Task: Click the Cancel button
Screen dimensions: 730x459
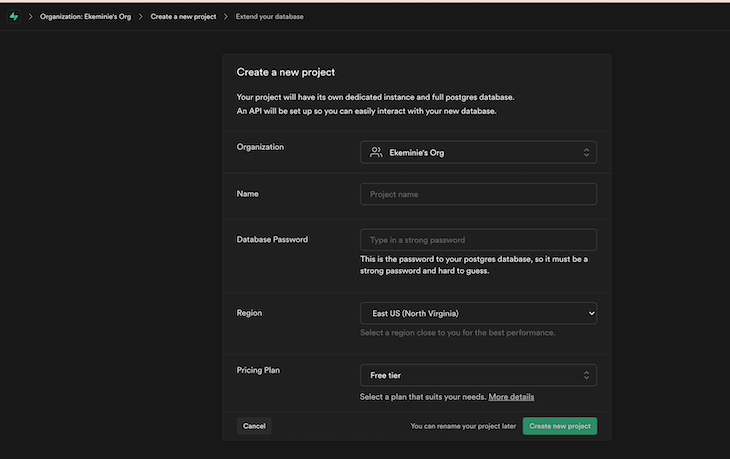Action: (x=254, y=426)
